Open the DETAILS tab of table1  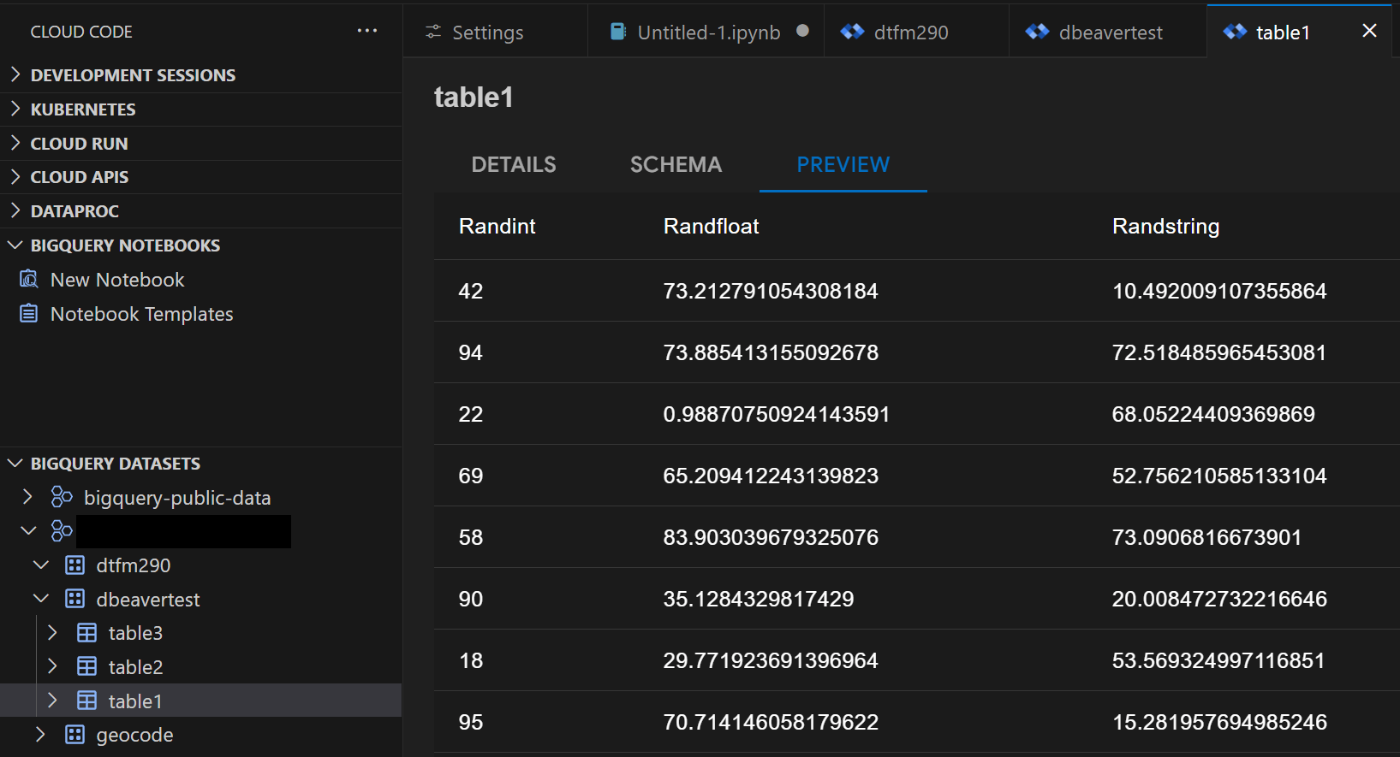point(514,165)
